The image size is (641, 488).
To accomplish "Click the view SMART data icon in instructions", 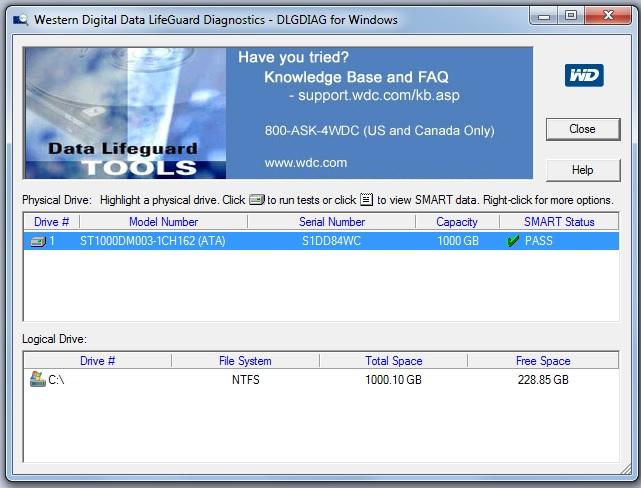I will 366,199.
